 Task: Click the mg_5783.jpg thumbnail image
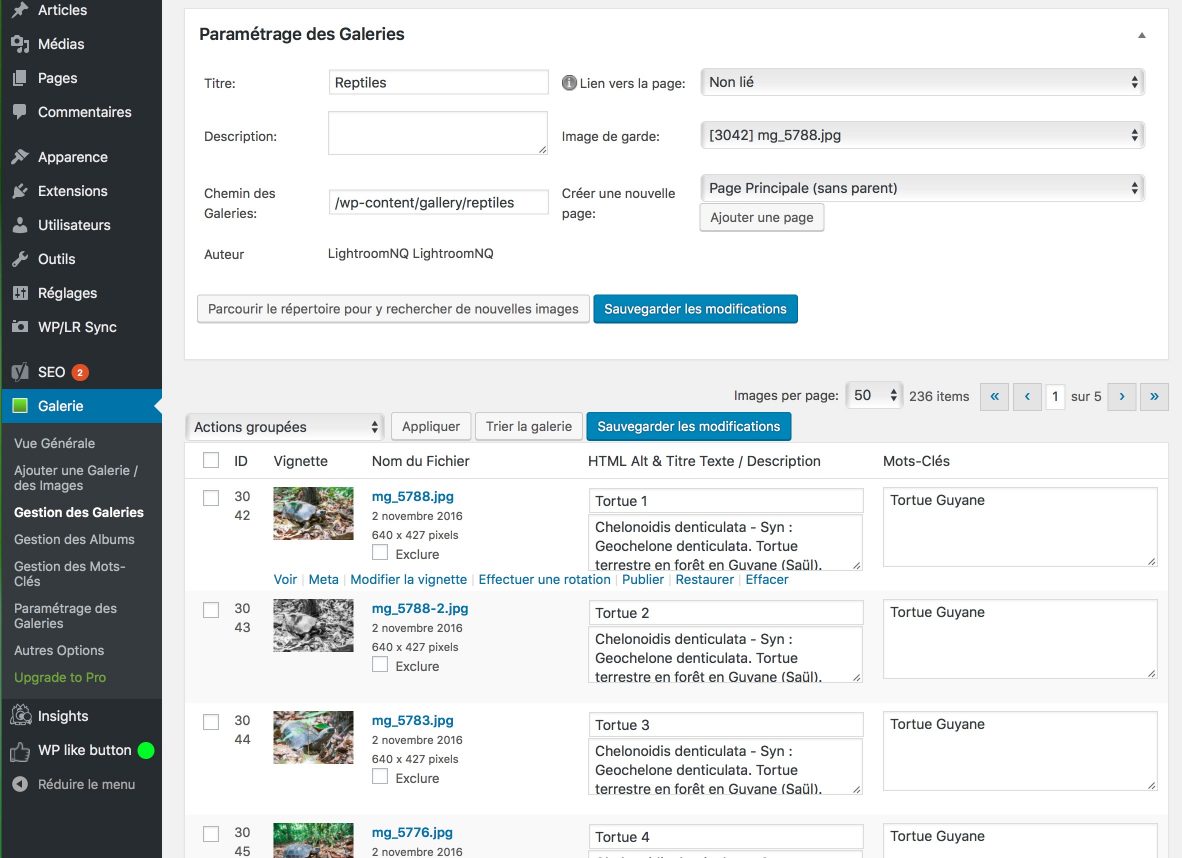coord(313,738)
